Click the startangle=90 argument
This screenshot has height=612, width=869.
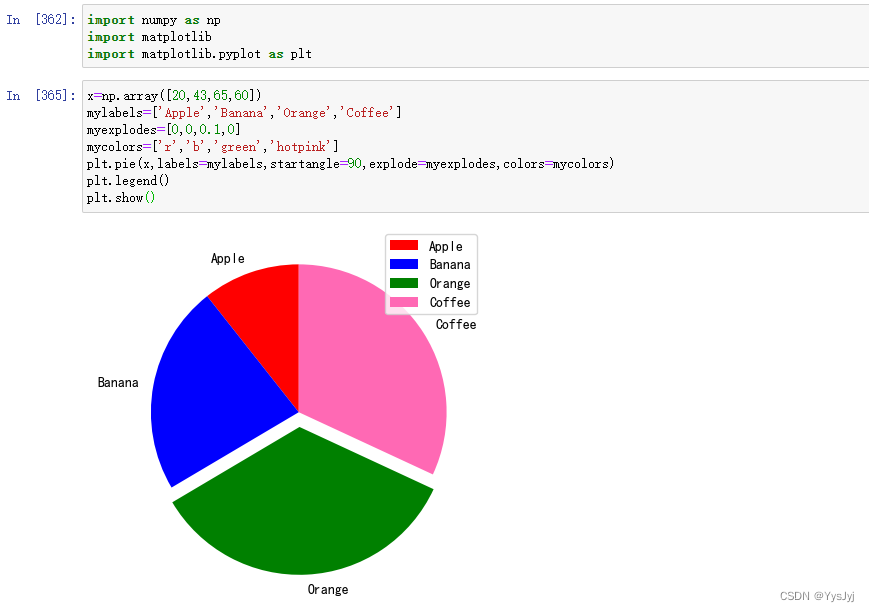pos(316,164)
